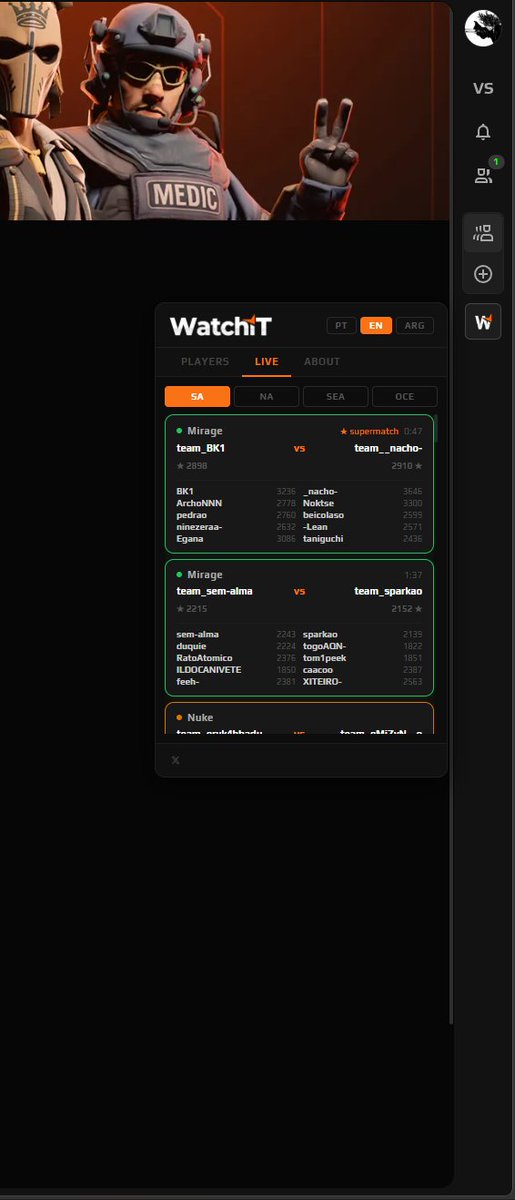Viewport: 515px width, 1200px height.
Task: Click player Noktse
Action: click(318, 503)
